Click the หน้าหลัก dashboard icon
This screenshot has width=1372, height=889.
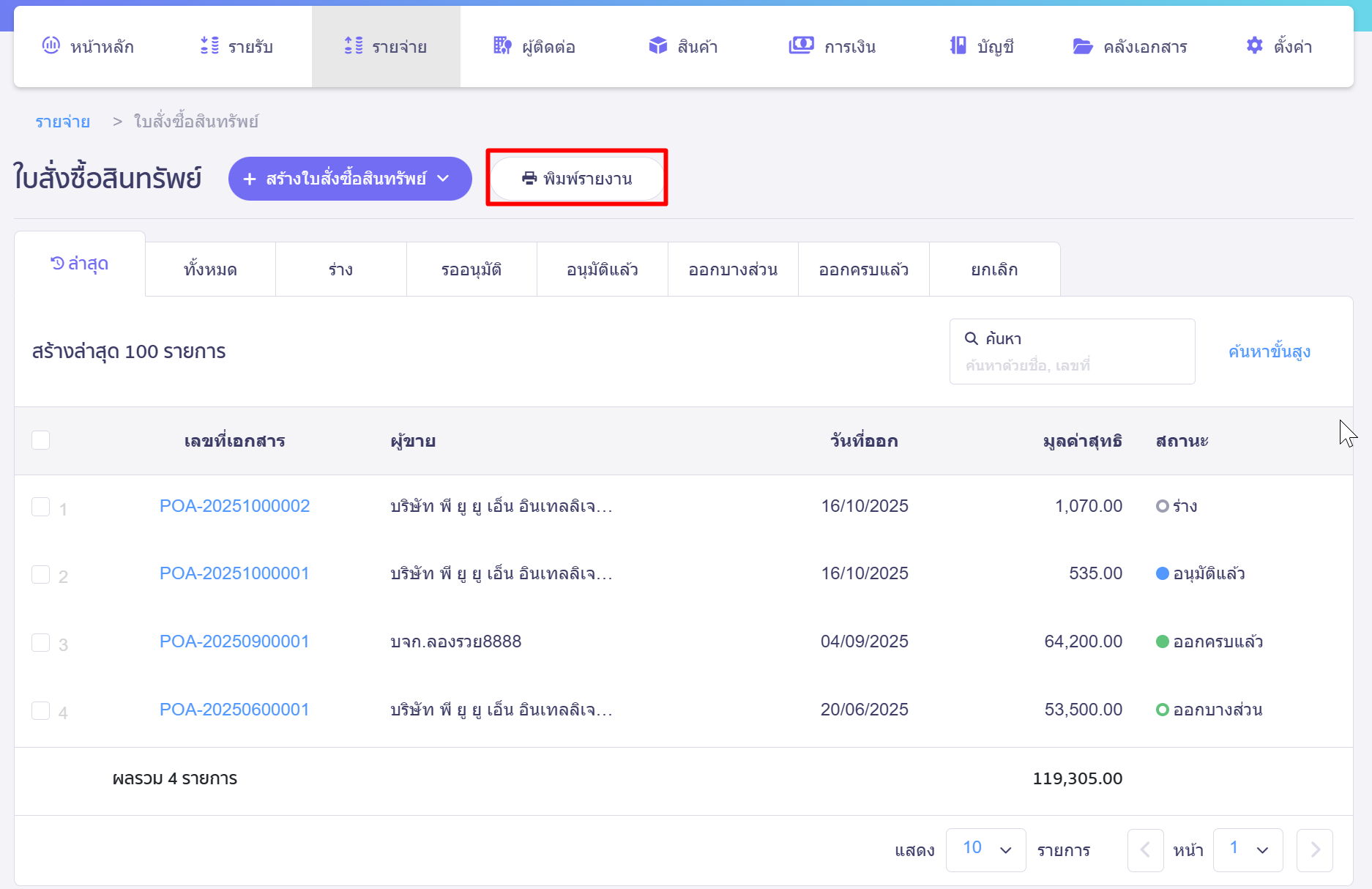pyautogui.click(x=51, y=45)
